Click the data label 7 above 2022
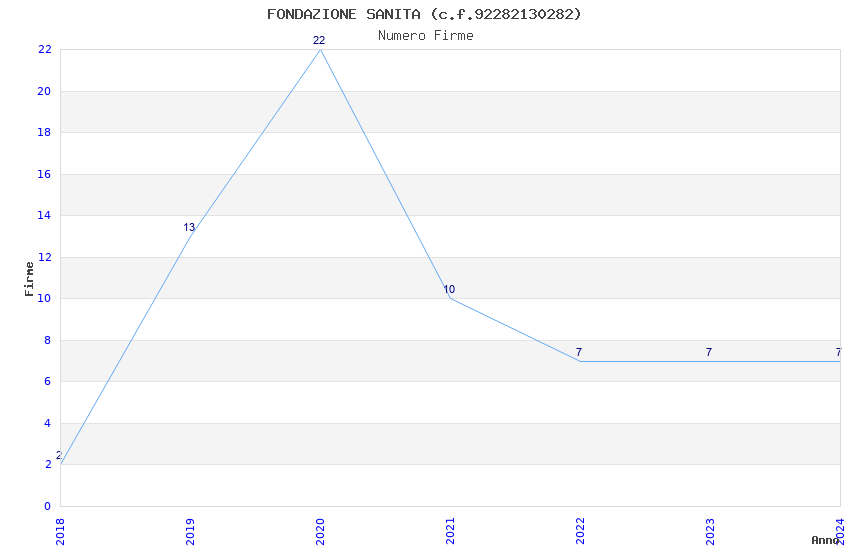The height and width of the screenshot is (550, 850). coord(579,352)
